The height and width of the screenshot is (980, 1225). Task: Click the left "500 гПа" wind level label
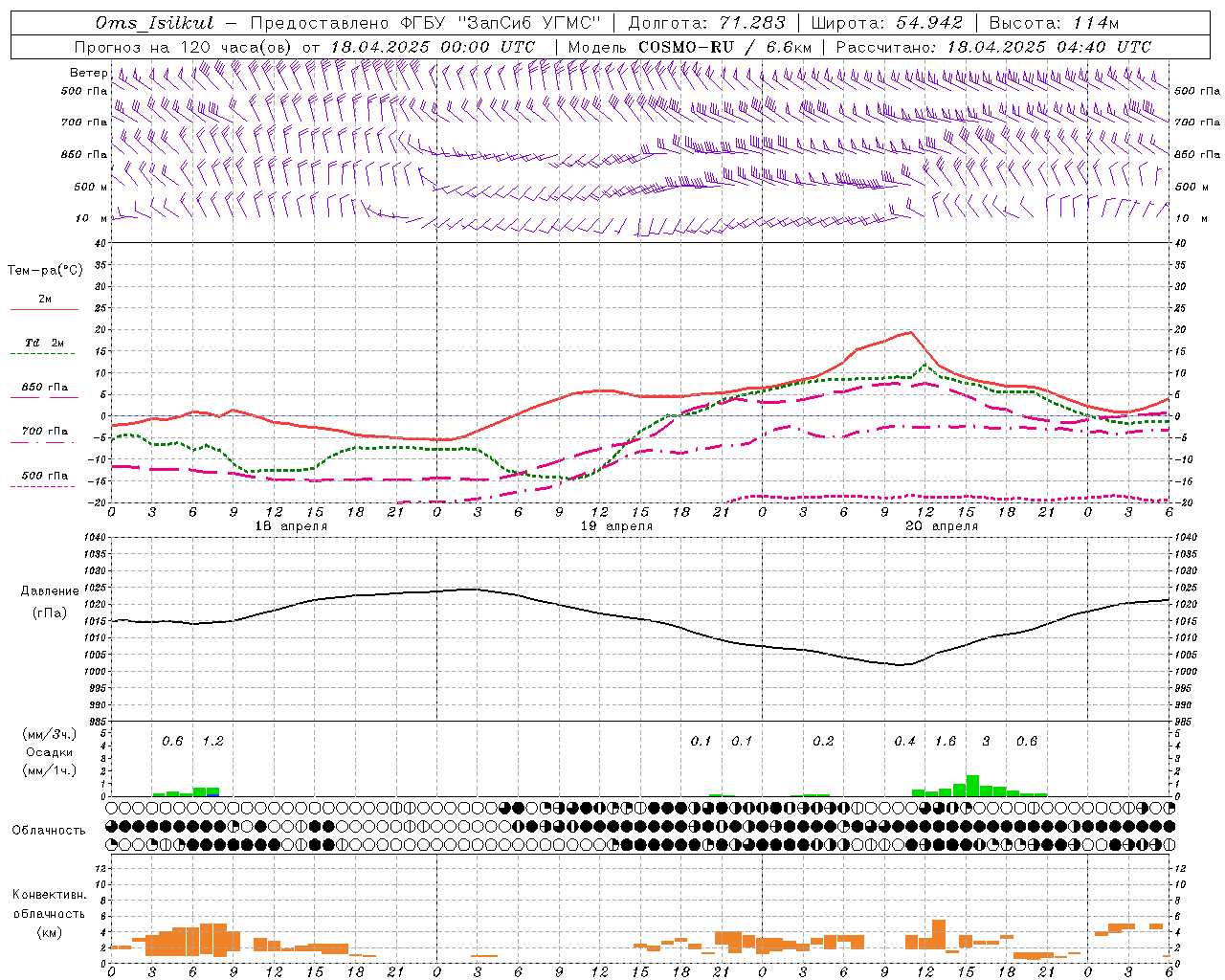tap(83, 91)
